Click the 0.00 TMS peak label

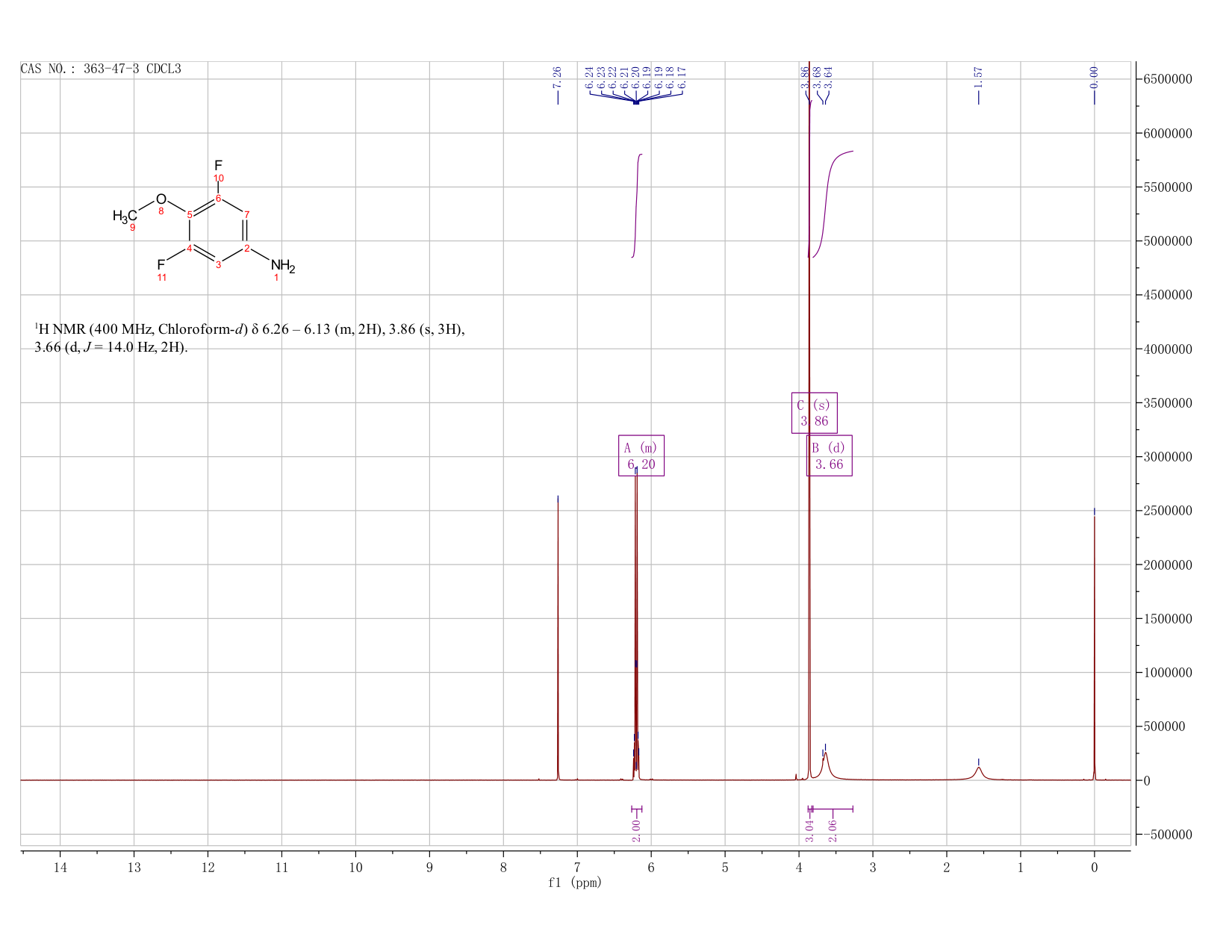click(1094, 76)
